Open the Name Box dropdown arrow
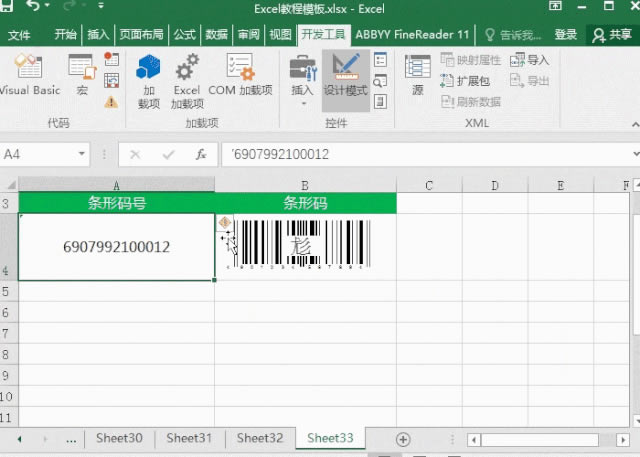The image size is (640, 457). [x=82, y=155]
